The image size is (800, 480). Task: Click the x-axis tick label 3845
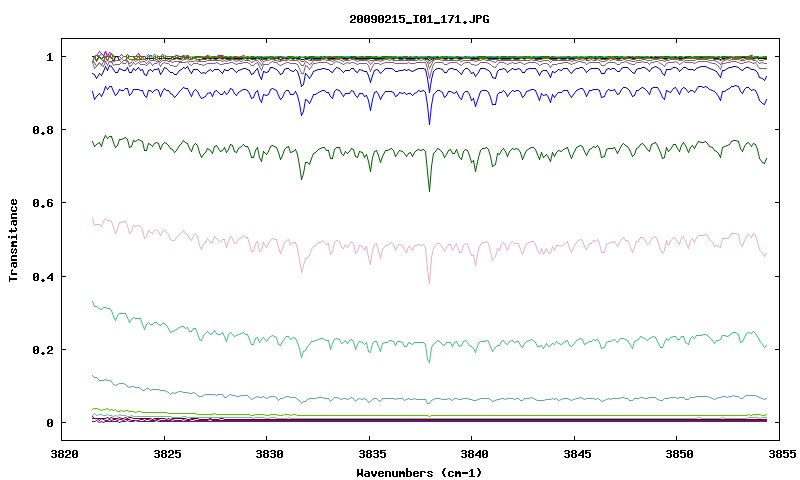click(x=577, y=454)
